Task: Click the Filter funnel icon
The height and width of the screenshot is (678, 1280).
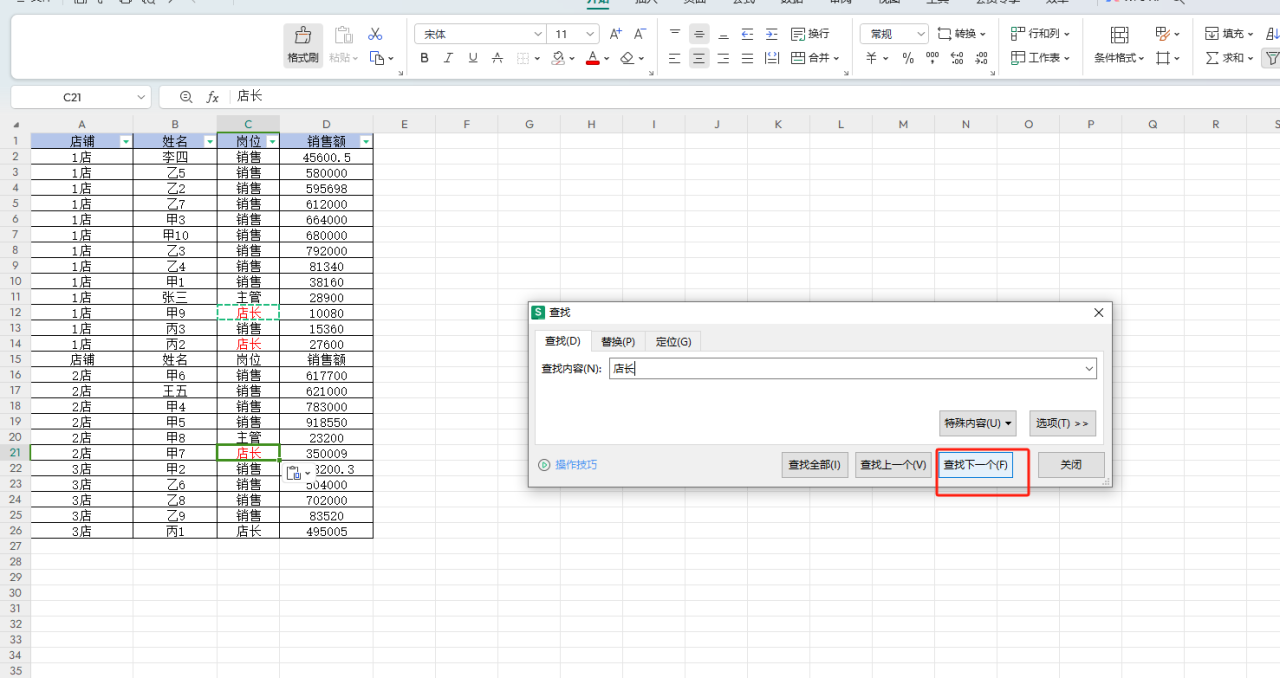Action: 1271,58
